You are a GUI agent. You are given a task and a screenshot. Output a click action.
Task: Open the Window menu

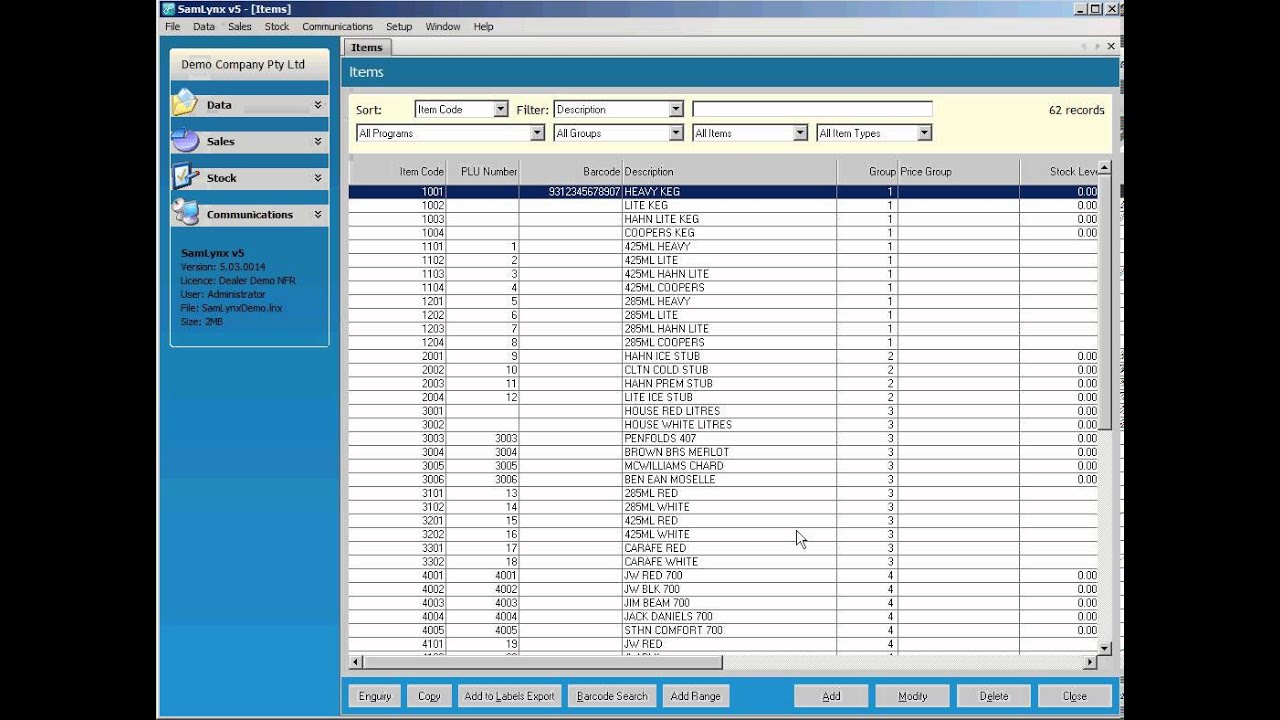(443, 27)
